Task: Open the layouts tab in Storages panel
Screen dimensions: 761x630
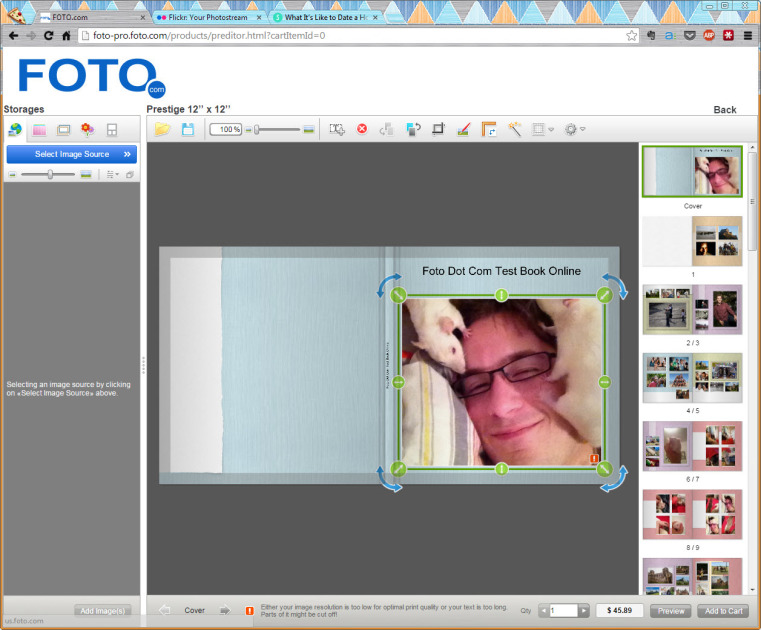Action: 112,130
